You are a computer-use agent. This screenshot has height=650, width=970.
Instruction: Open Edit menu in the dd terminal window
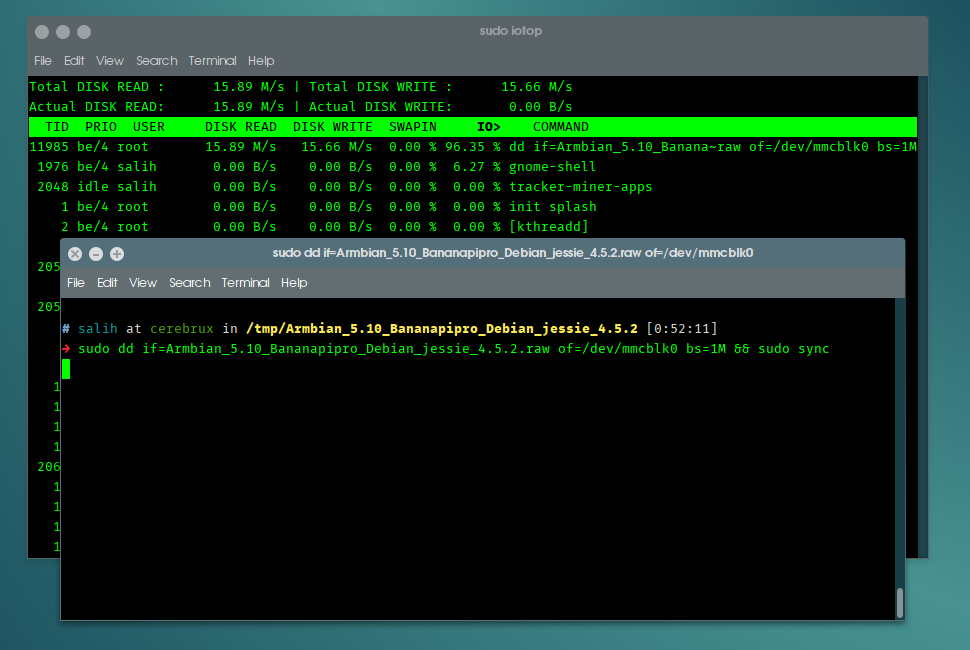tap(107, 283)
